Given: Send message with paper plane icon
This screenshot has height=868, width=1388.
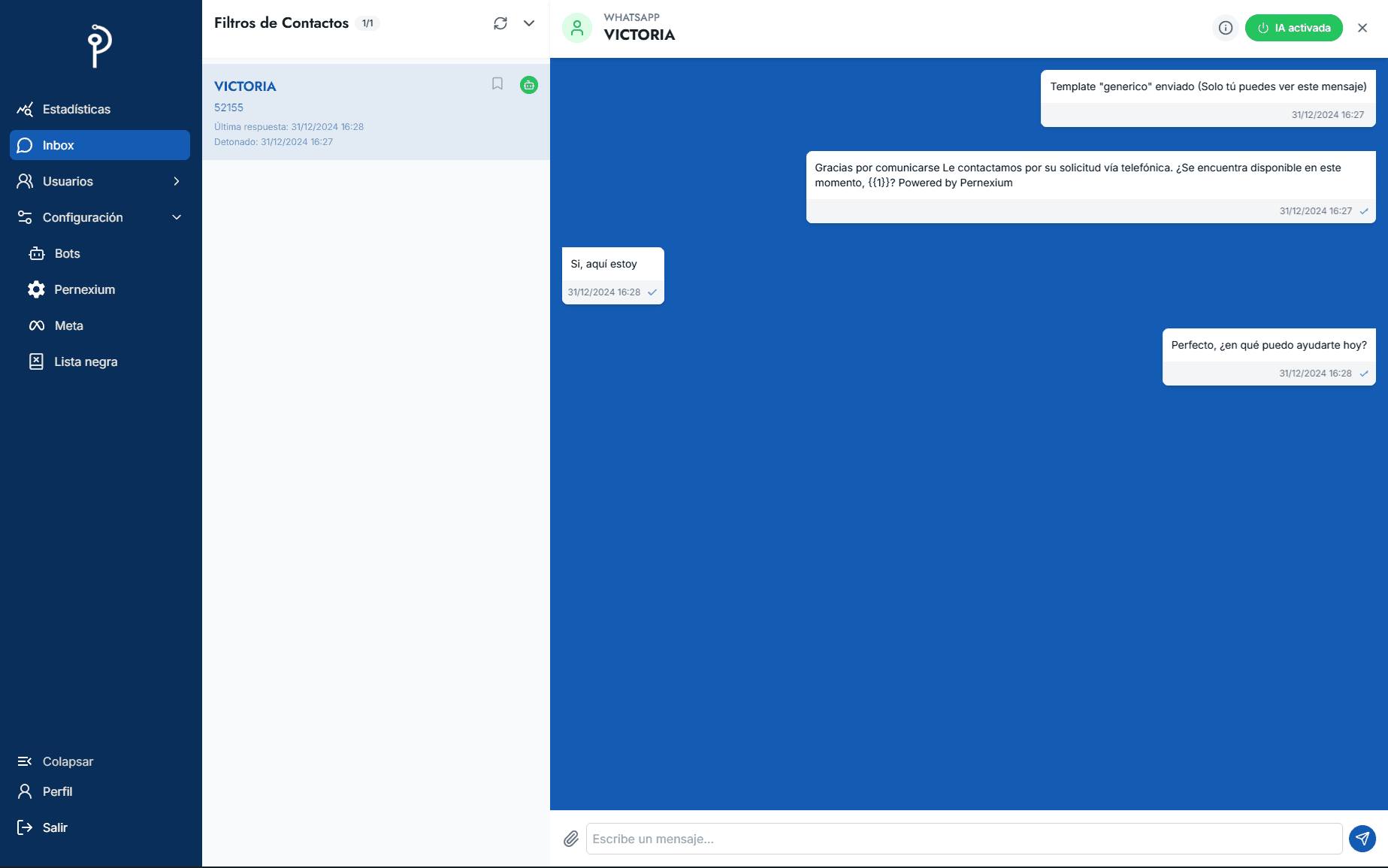Looking at the screenshot, I should (1362, 839).
